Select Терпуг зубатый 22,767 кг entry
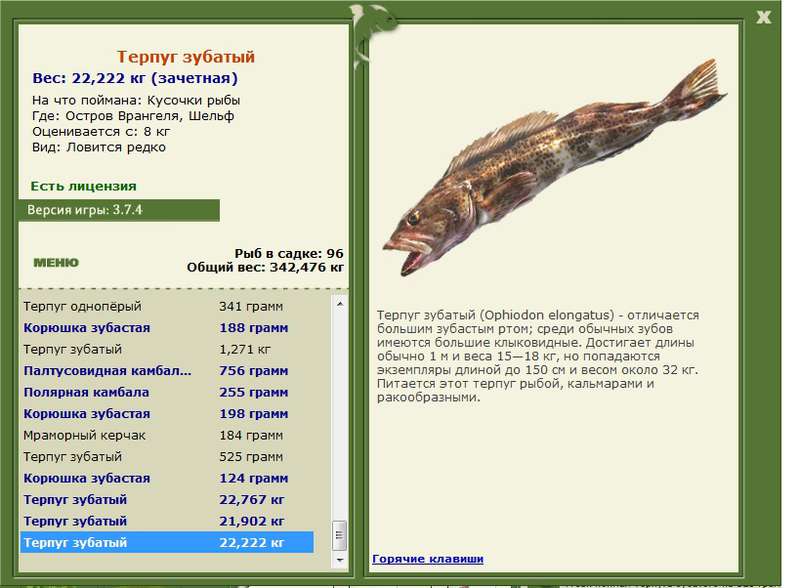The height and width of the screenshot is (588, 800). (167, 500)
